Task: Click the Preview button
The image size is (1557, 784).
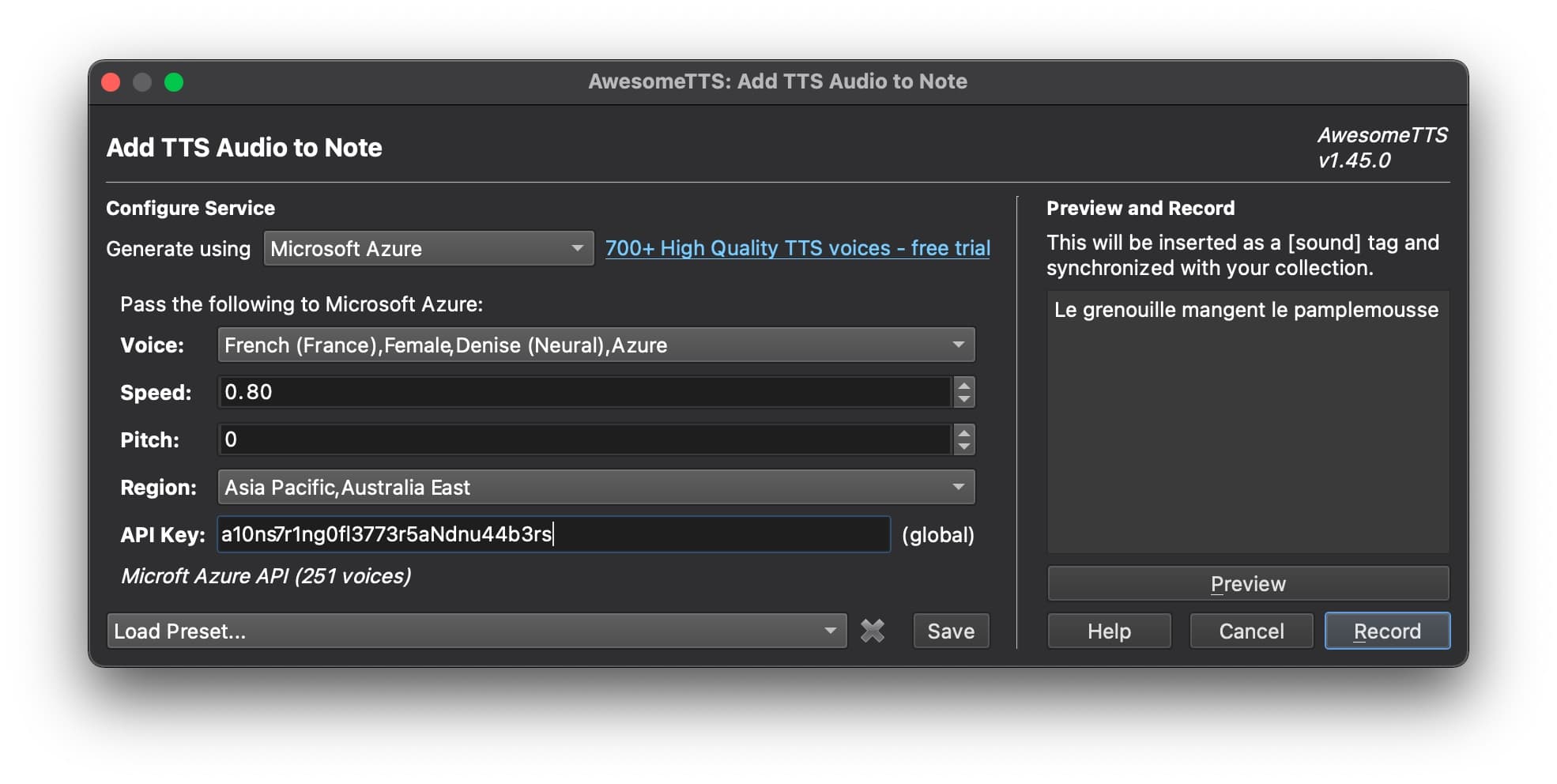Action: point(1248,583)
